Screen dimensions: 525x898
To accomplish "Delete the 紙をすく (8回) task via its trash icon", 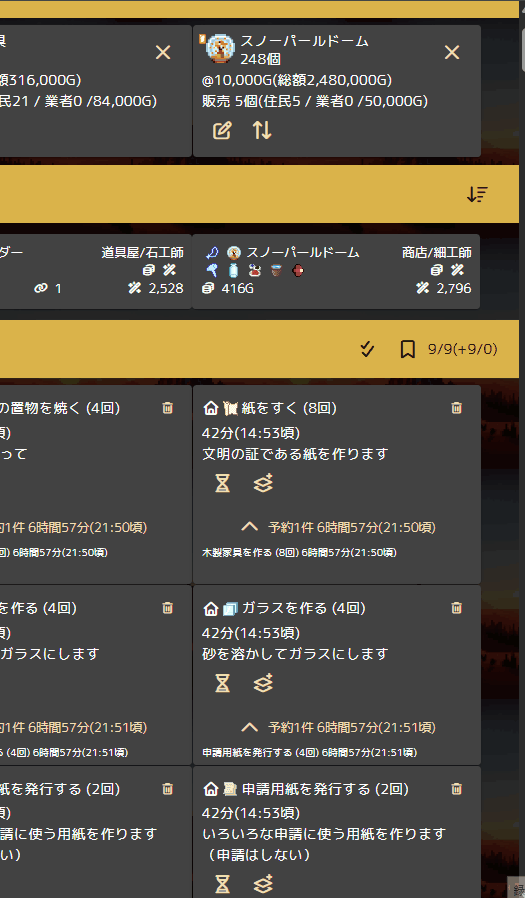I will pos(456,408).
